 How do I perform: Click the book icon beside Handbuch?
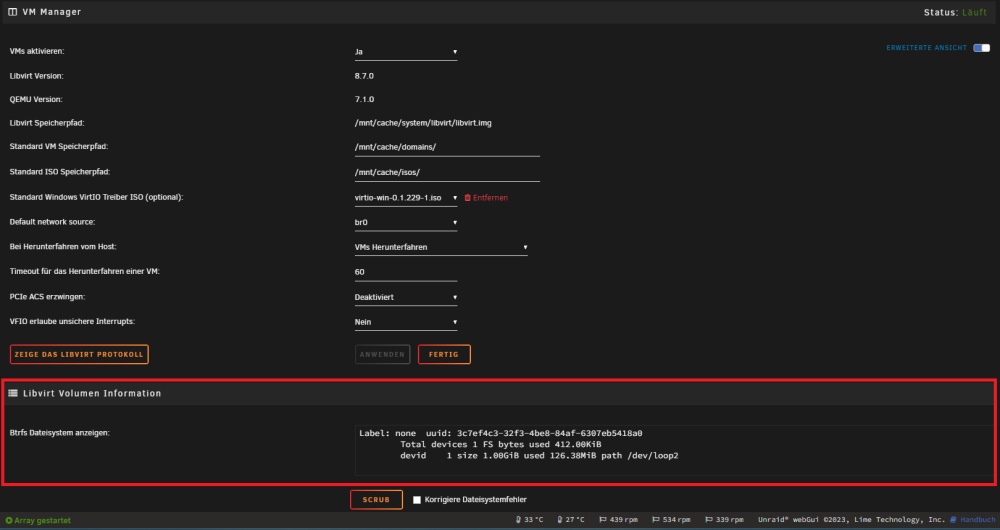pyautogui.click(x=953, y=520)
